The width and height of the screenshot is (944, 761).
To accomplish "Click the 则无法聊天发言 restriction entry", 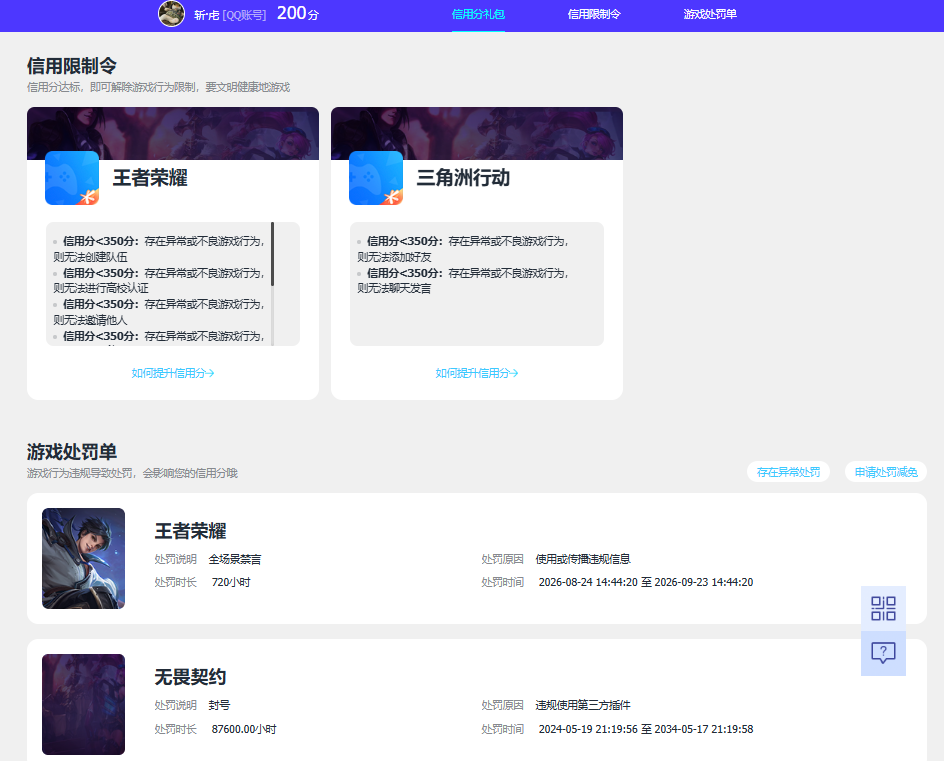I will (x=394, y=288).
